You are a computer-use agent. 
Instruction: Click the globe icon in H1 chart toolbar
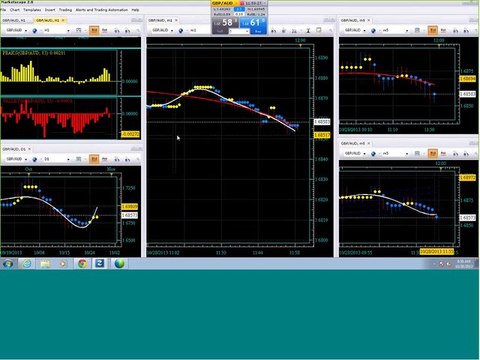[35, 30]
